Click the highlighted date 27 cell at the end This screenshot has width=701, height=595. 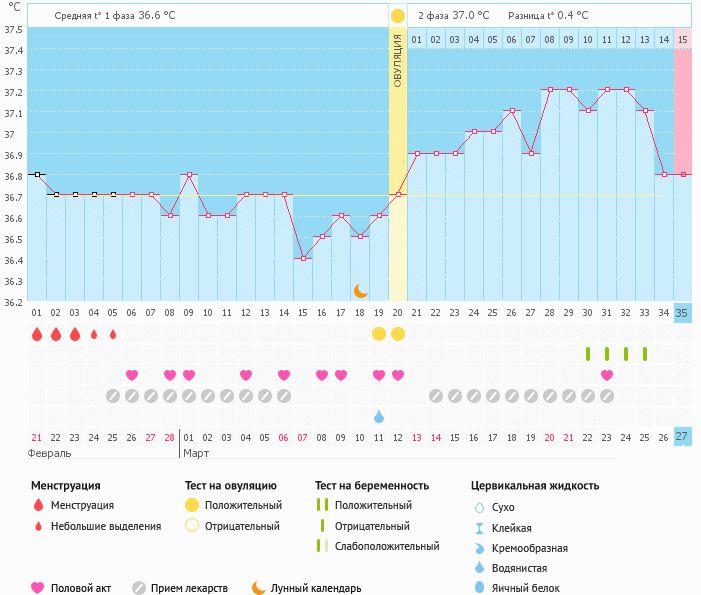[x=683, y=437]
